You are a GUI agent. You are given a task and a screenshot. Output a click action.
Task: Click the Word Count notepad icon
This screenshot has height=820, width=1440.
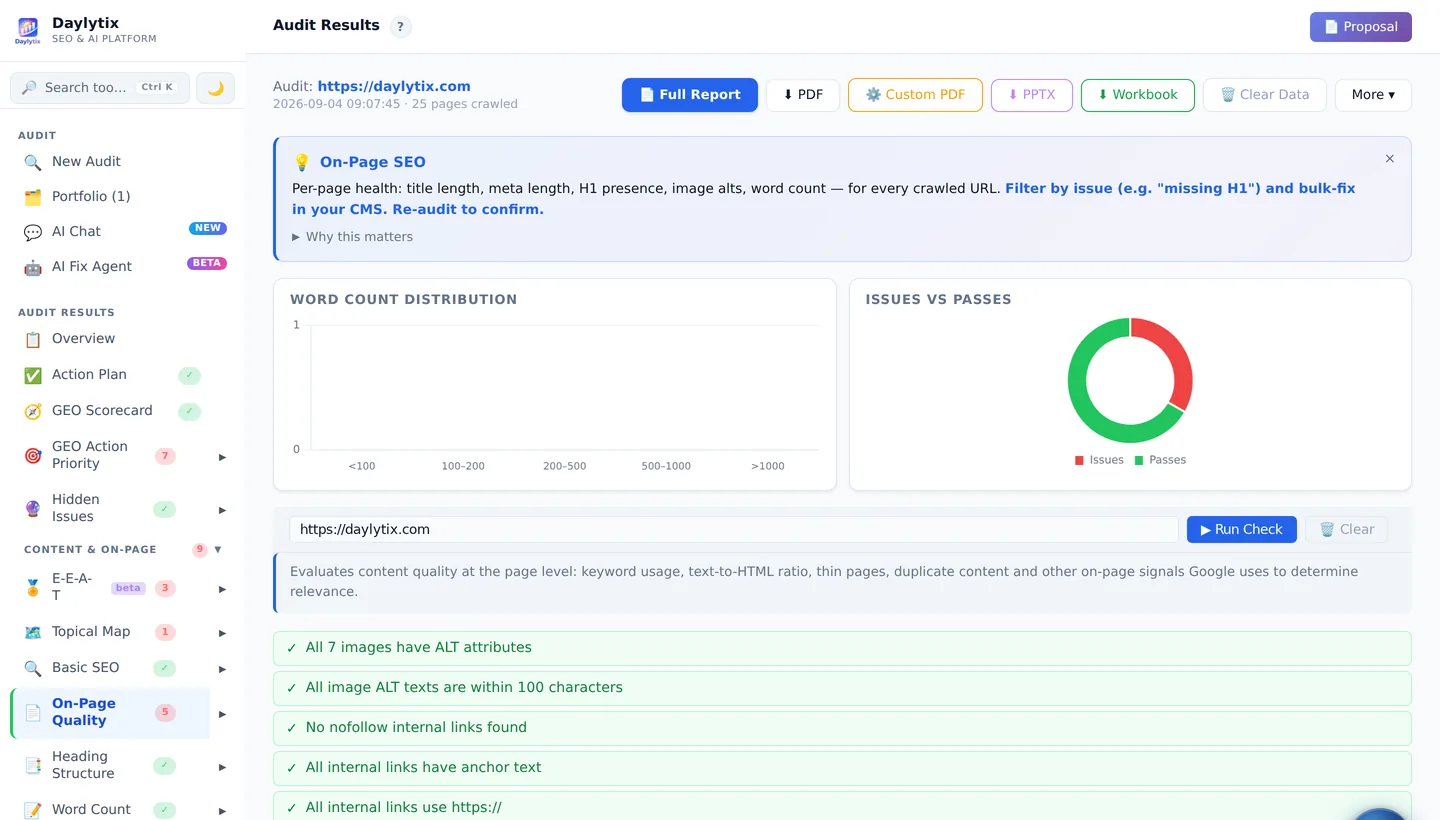33,810
